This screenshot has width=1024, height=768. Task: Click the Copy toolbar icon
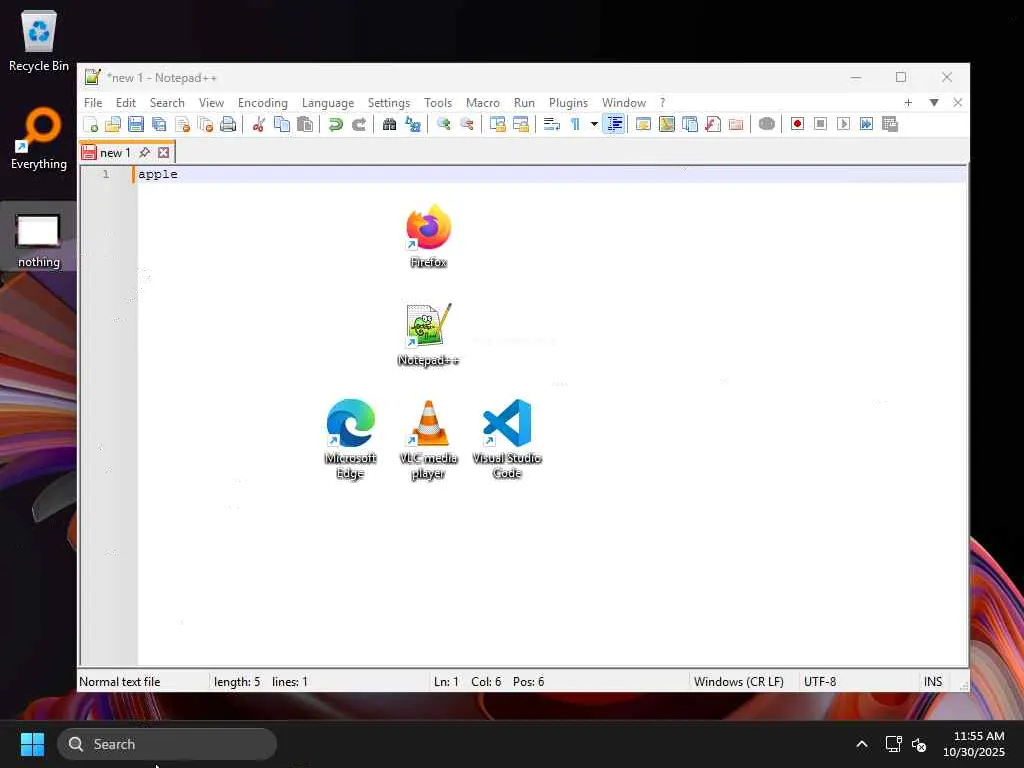pos(281,124)
